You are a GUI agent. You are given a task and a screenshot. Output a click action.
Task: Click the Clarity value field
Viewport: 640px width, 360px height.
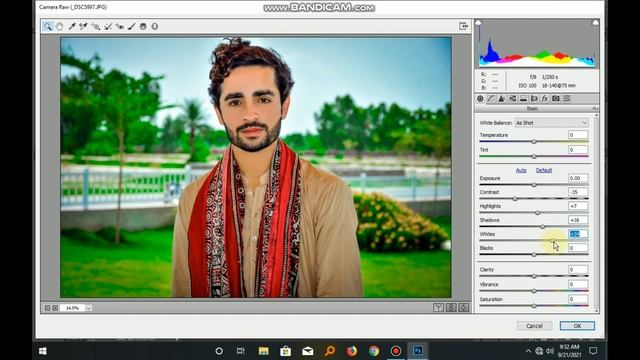coord(578,269)
